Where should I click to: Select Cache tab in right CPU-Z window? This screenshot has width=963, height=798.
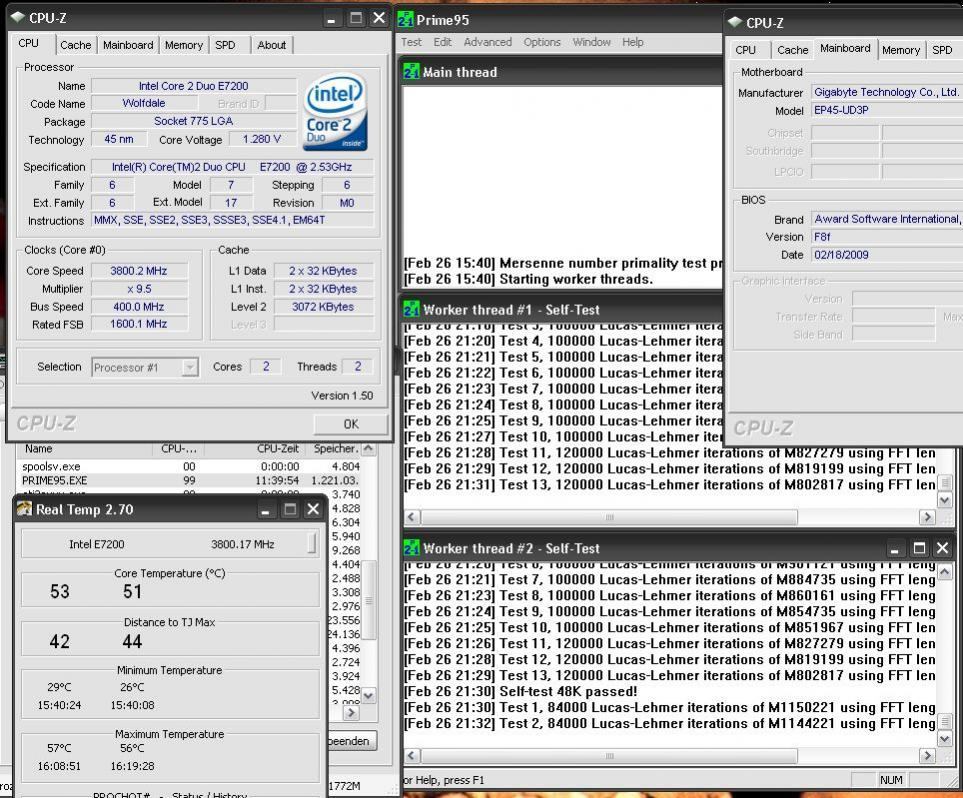pos(792,50)
